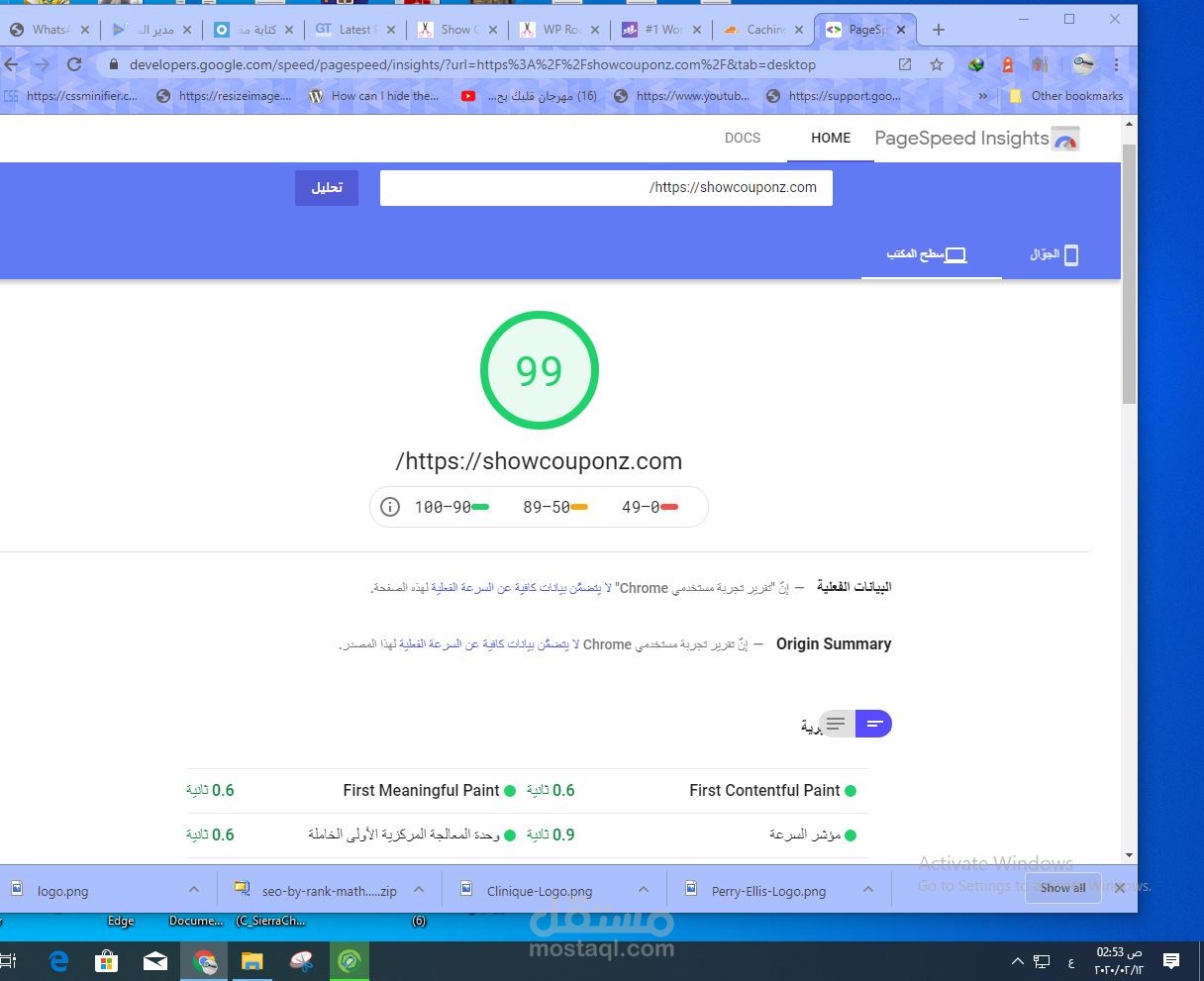The image size is (1204, 981).
Task: Switch to the Latest browser tab
Action: 354,30
